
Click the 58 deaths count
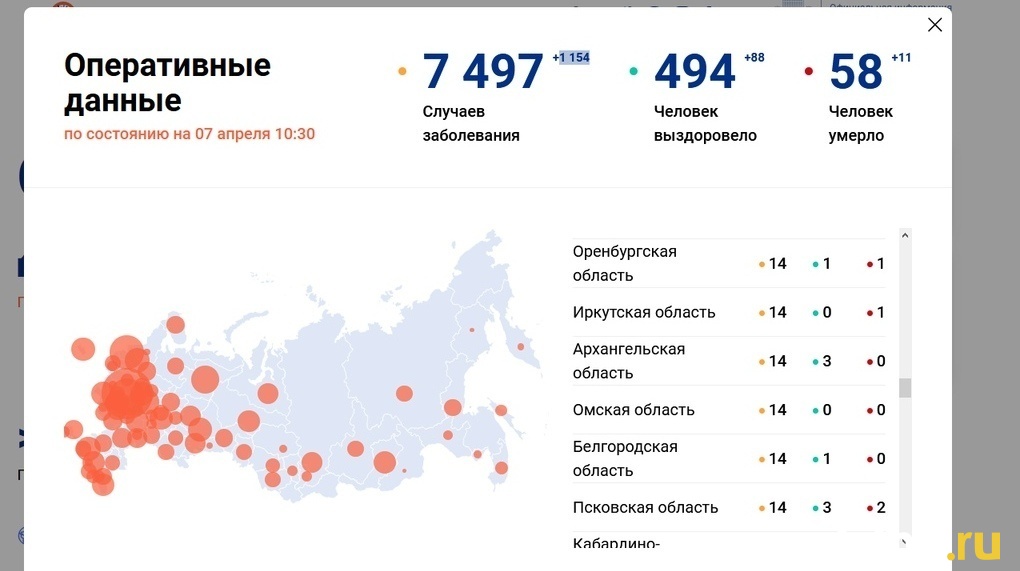pos(856,72)
